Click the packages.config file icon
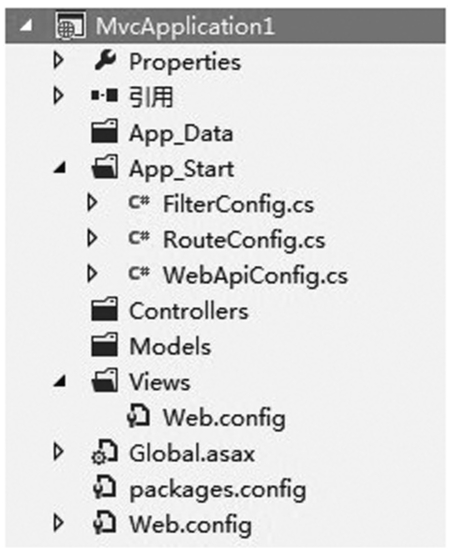This screenshot has width=450, height=549. point(105,487)
